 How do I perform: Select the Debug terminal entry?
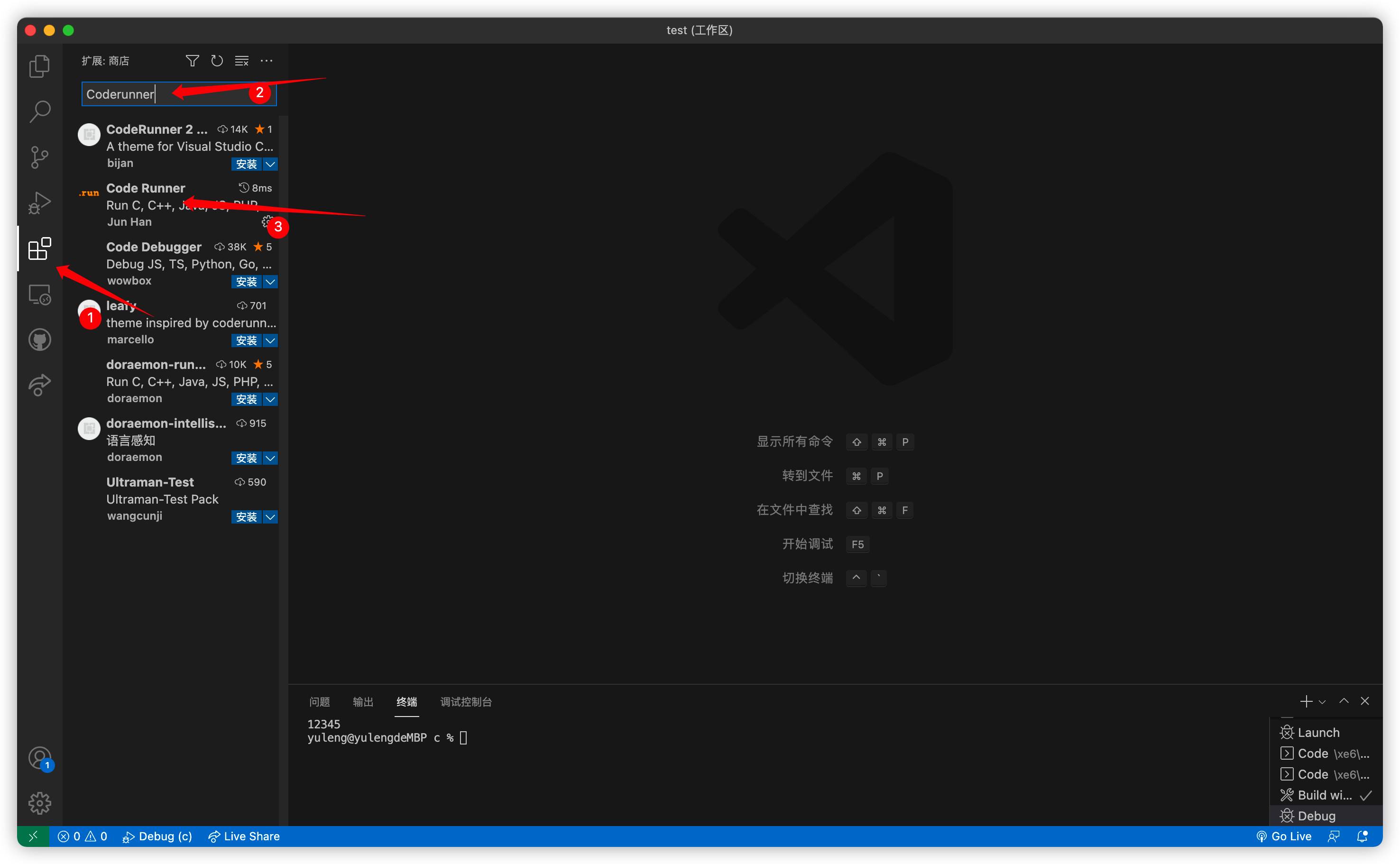coord(1326,816)
